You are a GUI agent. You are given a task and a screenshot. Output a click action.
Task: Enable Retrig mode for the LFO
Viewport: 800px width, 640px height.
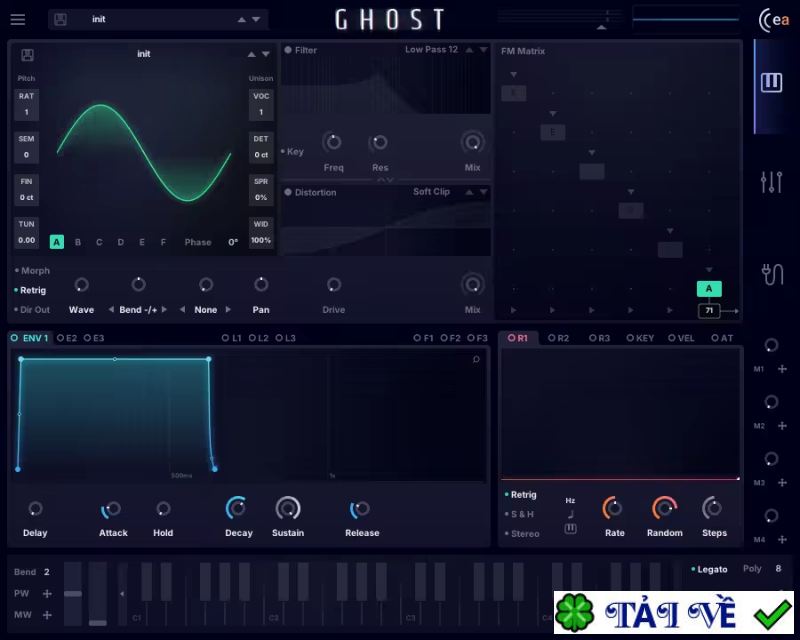[x=520, y=495]
